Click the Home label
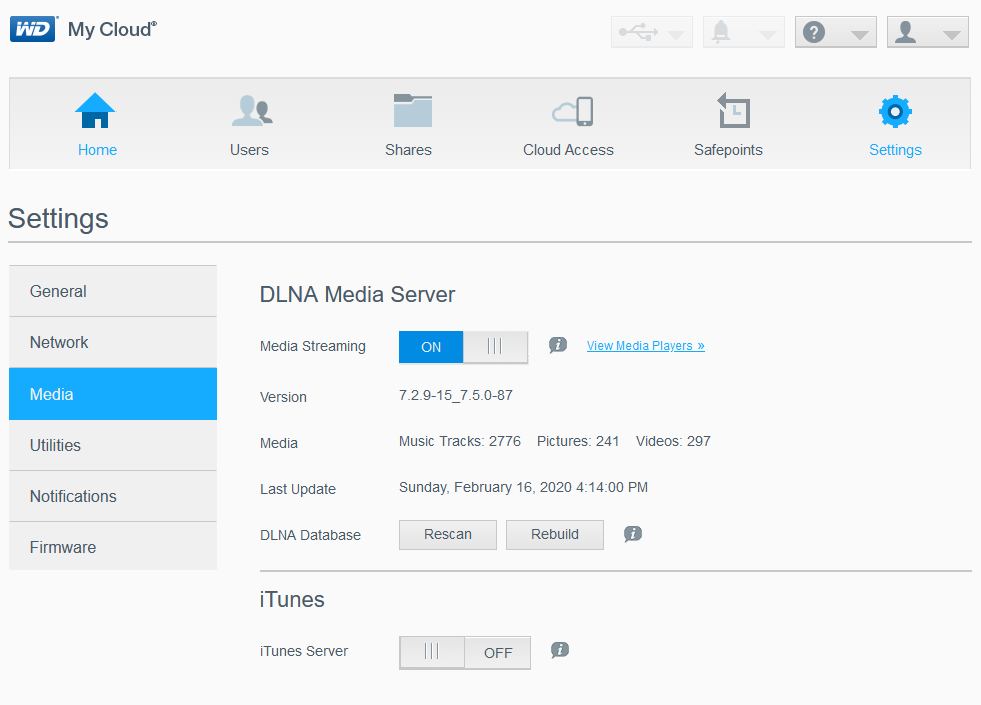Viewport: 981px width, 705px height. click(x=98, y=150)
